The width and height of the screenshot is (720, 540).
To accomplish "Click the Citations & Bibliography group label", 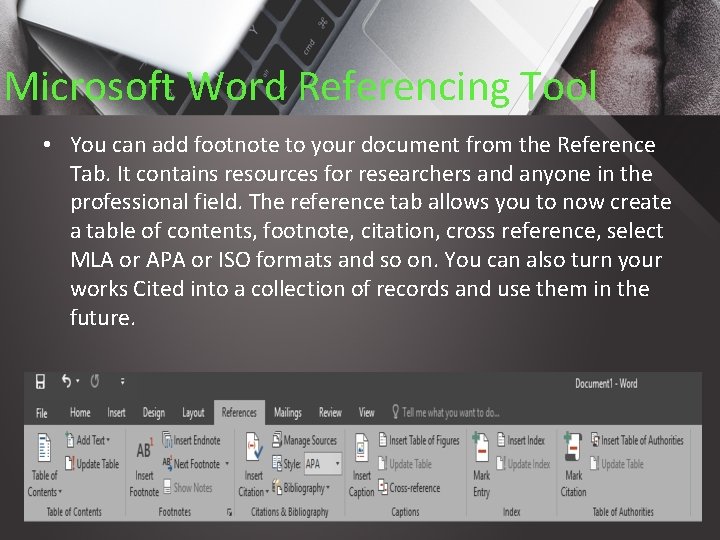I will (289, 512).
